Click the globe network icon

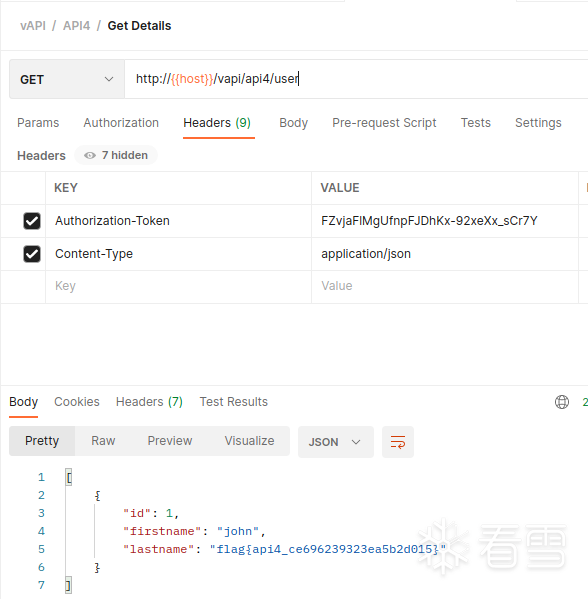(x=562, y=402)
